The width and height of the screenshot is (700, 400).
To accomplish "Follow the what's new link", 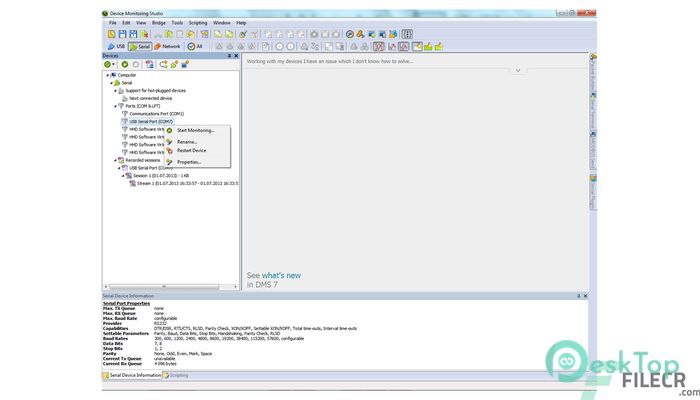I will click(x=281, y=275).
